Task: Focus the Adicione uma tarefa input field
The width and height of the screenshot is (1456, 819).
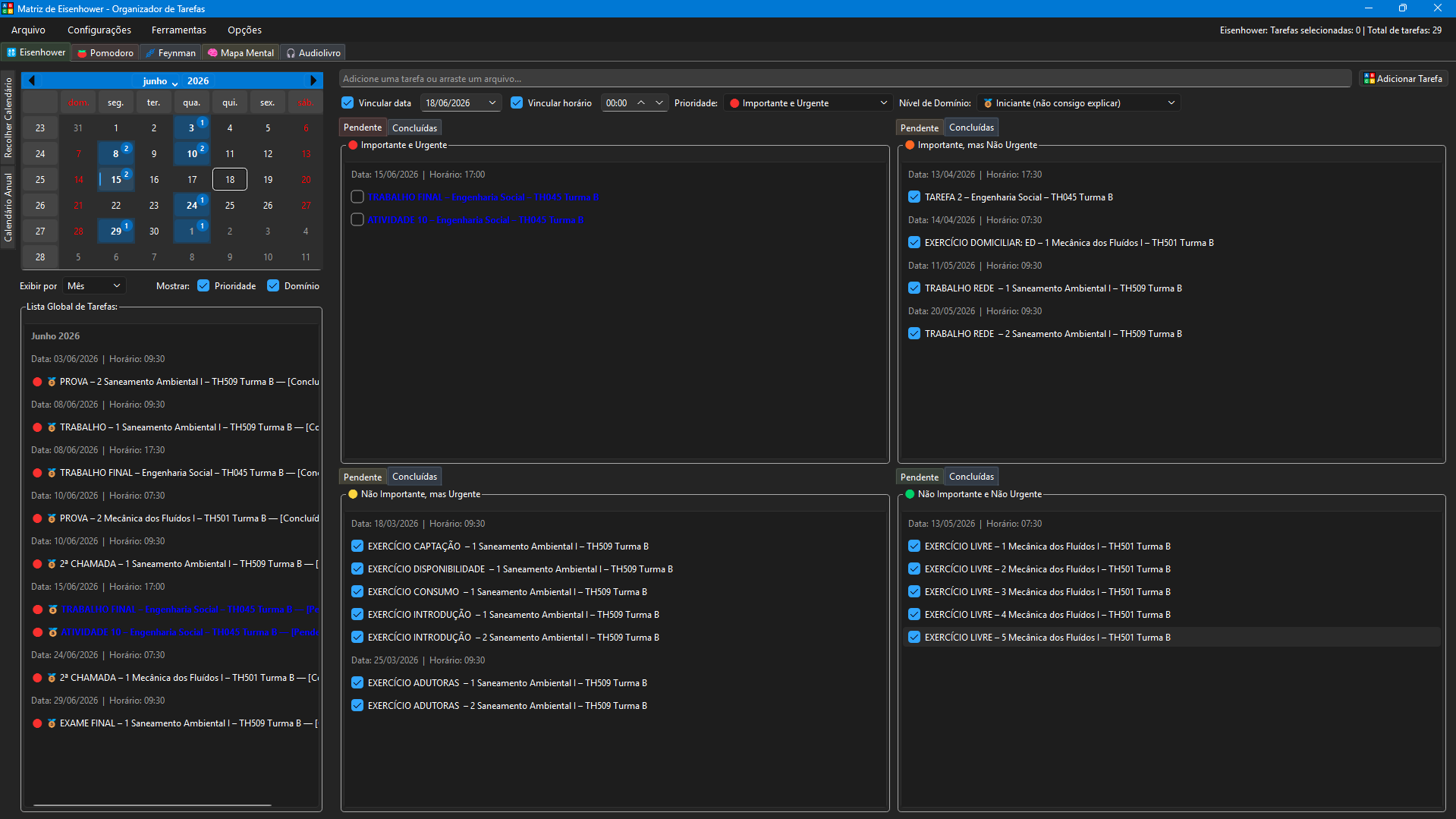Action: click(845, 78)
